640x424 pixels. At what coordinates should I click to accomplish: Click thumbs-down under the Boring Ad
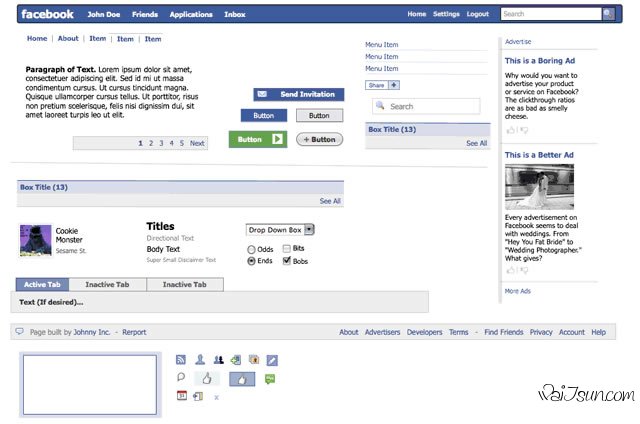[x=524, y=130]
